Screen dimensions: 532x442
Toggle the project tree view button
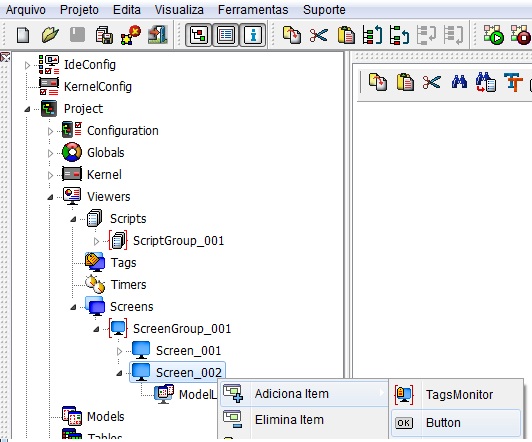click(x=198, y=35)
